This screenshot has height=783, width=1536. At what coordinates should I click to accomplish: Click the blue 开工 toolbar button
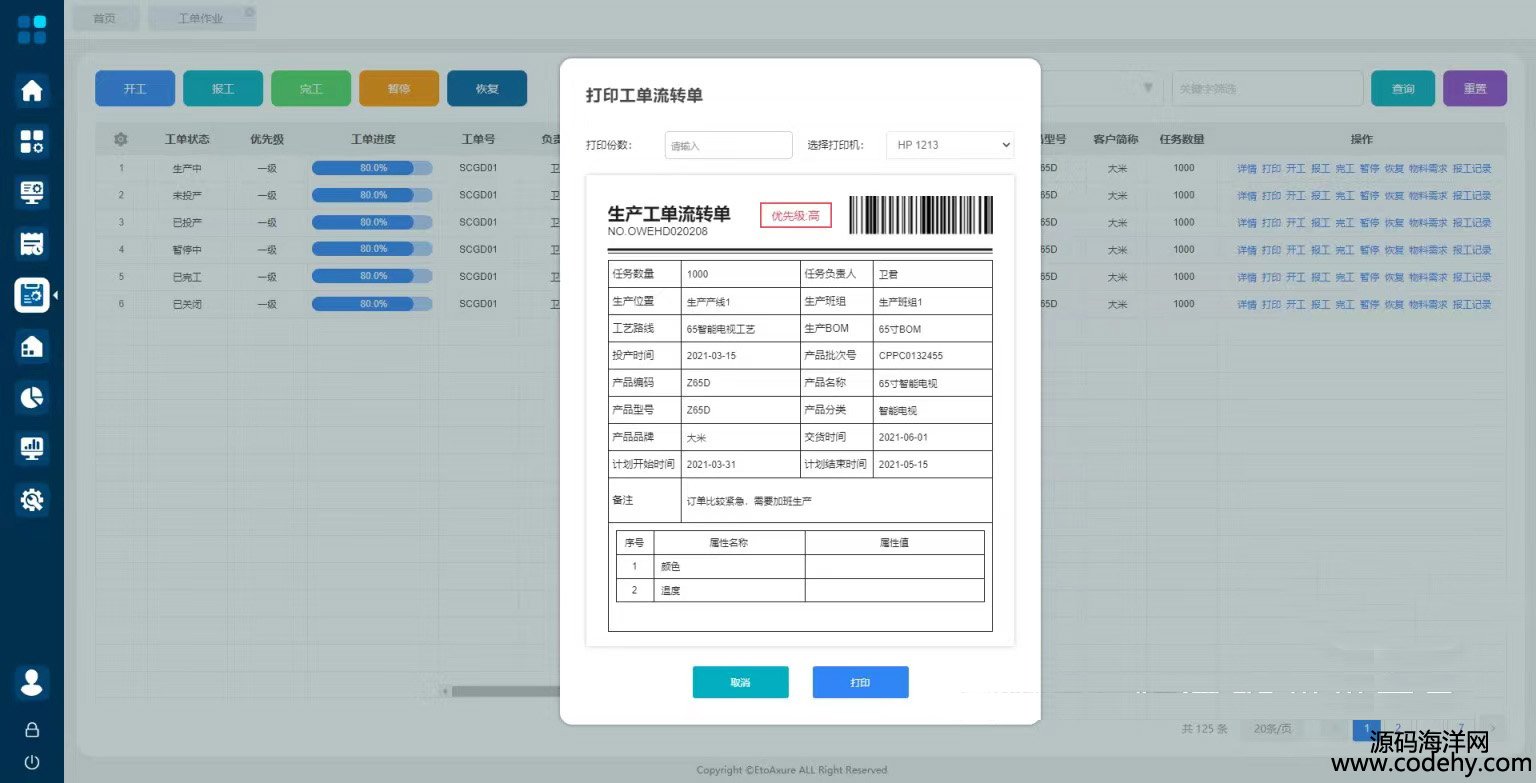(135, 88)
